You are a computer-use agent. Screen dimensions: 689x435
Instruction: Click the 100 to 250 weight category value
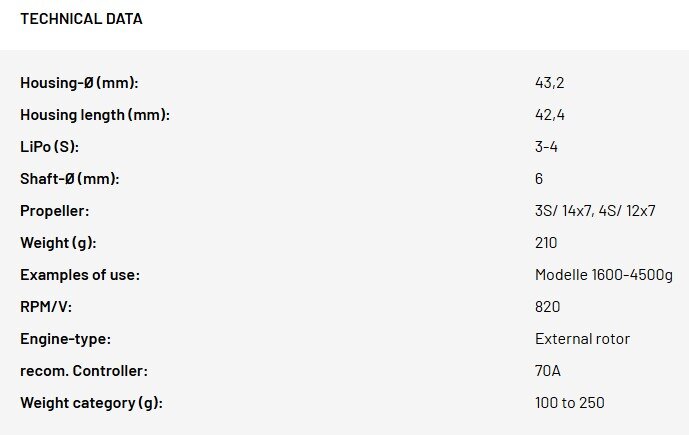pos(569,403)
